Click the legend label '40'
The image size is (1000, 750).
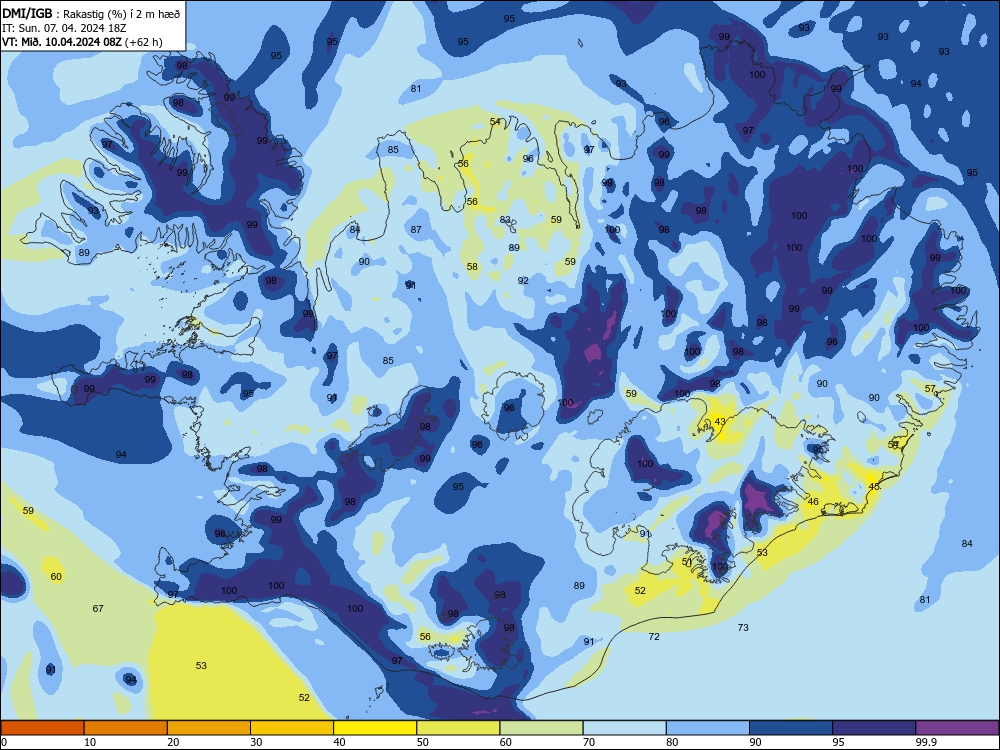point(339,742)
